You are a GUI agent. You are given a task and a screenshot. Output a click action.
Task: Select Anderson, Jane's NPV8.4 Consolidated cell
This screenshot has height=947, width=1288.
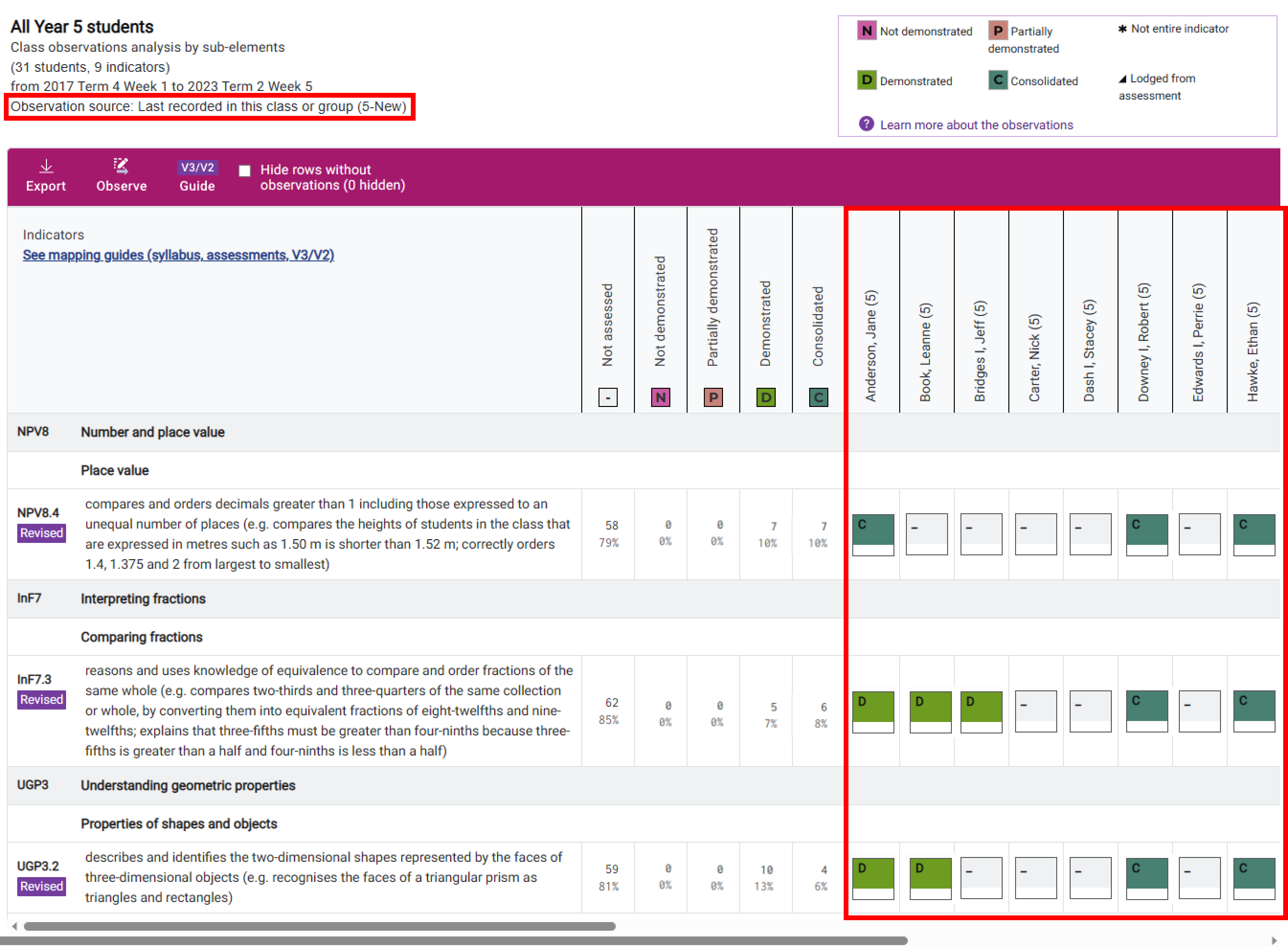coord(872,534)
